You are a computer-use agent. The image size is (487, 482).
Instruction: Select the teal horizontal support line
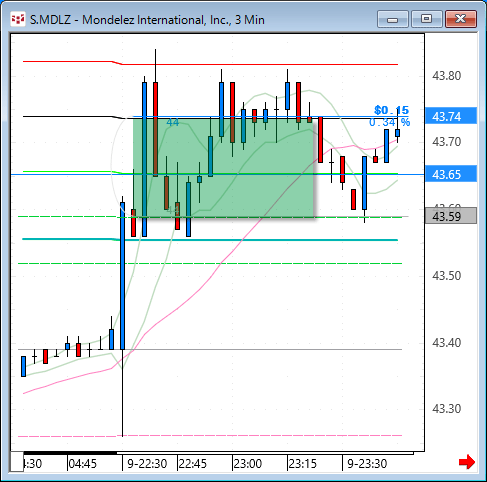[210, 240]
